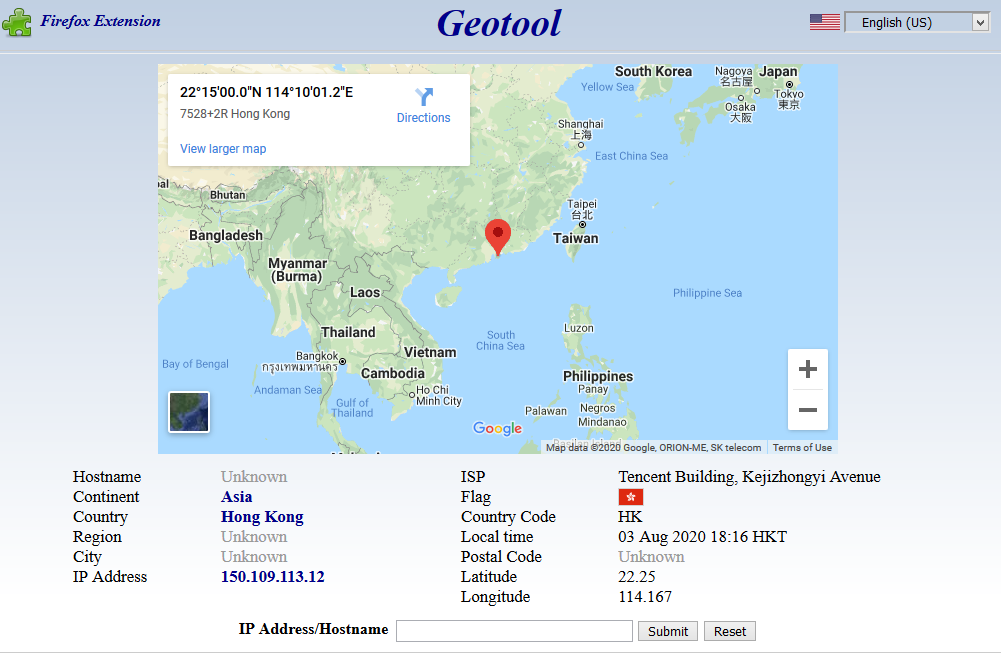This screenshot has width=1001, height=653.
Task: Click the Myanmar (Burma) label on map
Action: click(x=297, y=269)
